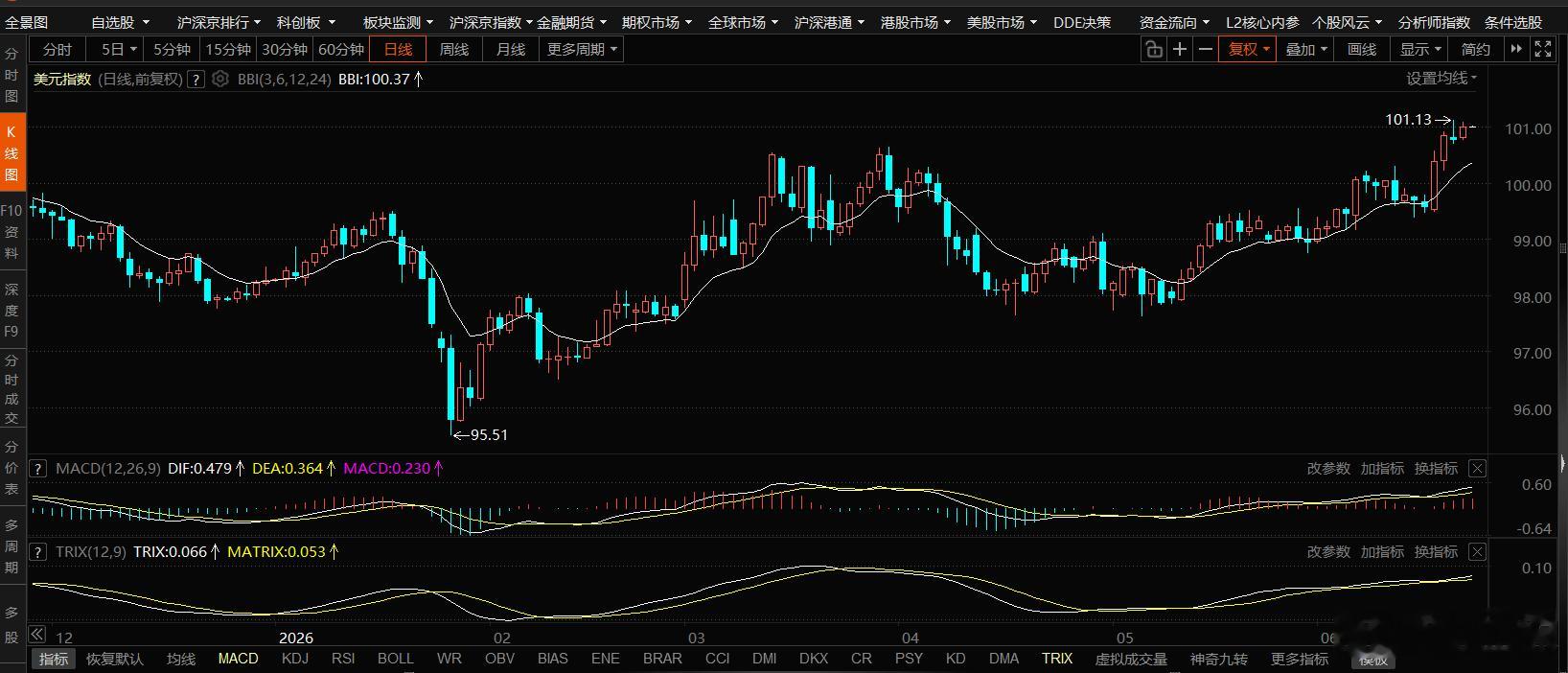1568x673 pixels.
Task: Toggle the chart lock icon
Action: click(1154, 49)
